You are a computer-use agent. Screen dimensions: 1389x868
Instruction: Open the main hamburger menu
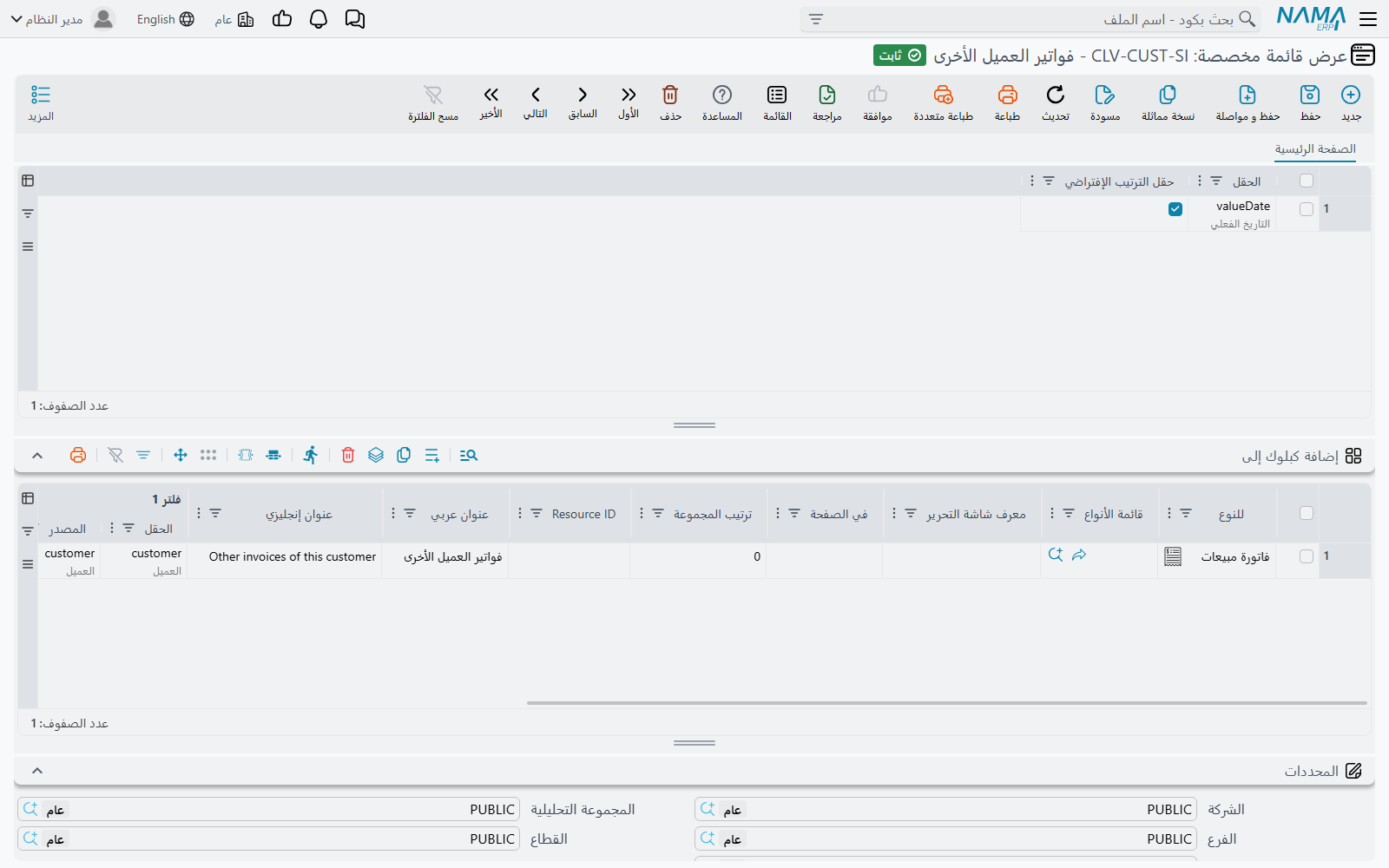1368,19
